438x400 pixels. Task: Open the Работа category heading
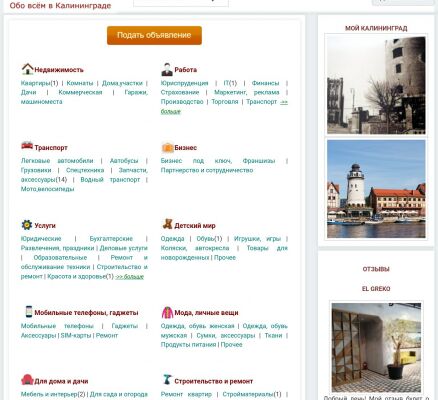tap(185, 70)
